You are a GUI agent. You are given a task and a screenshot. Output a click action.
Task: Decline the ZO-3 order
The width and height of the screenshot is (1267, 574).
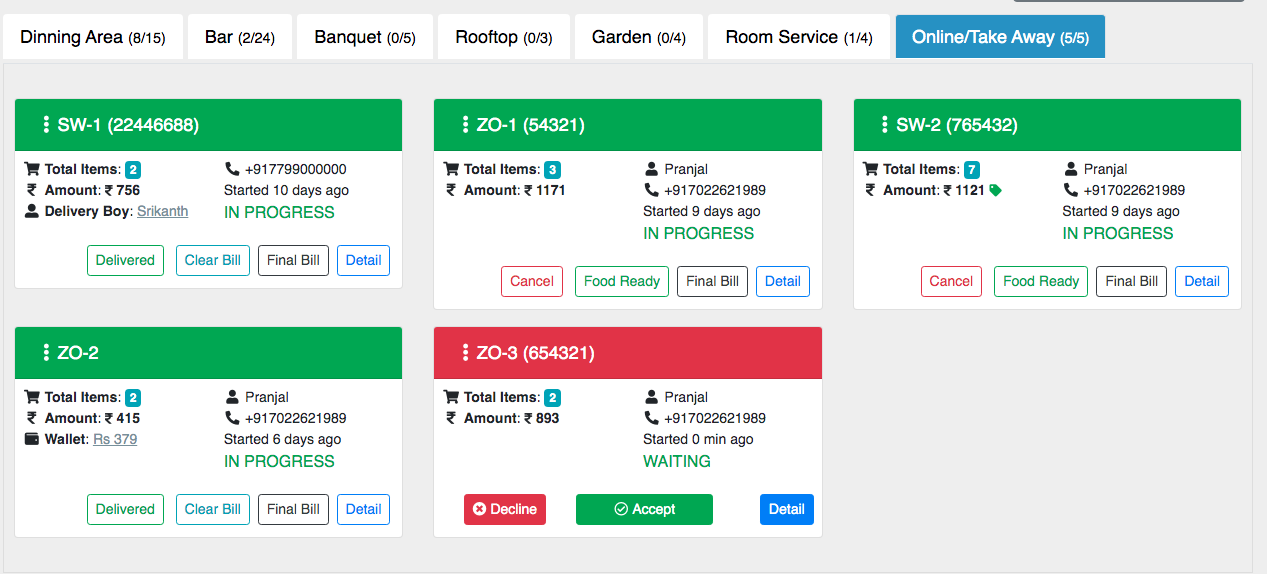coord(505,509)
